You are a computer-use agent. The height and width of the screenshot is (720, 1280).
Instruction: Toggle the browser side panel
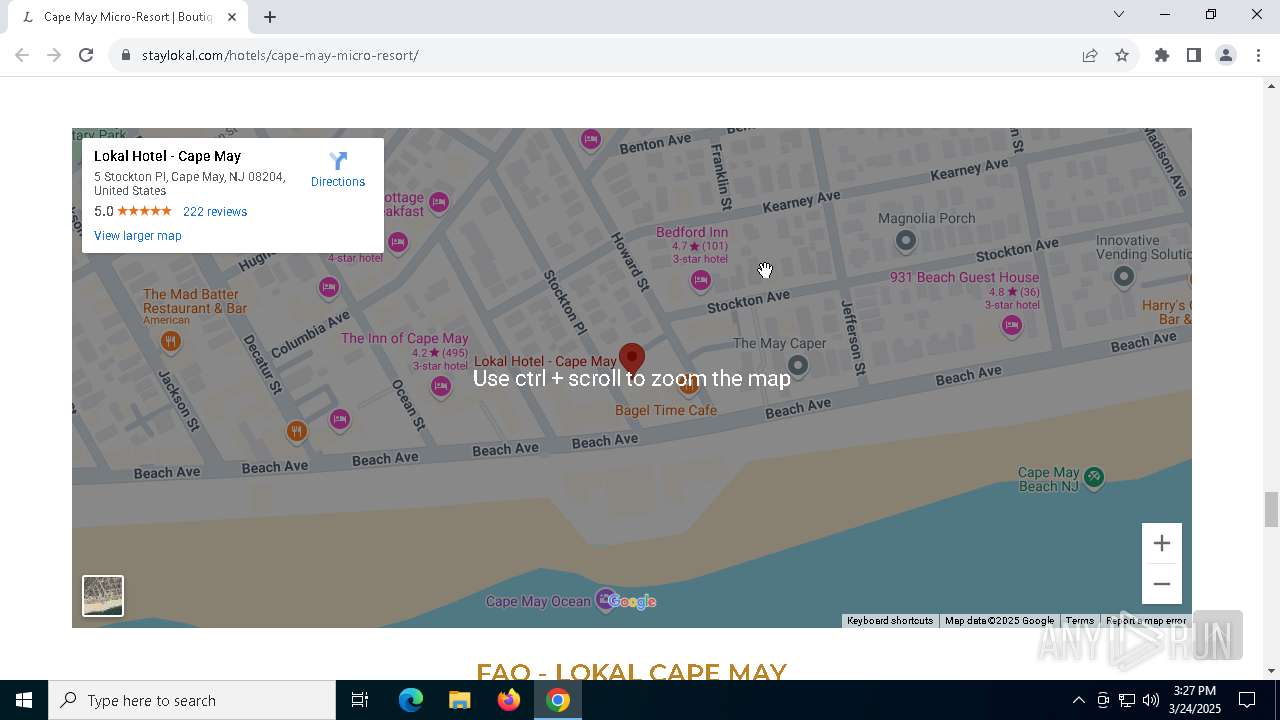click(x=1194, y=55)
